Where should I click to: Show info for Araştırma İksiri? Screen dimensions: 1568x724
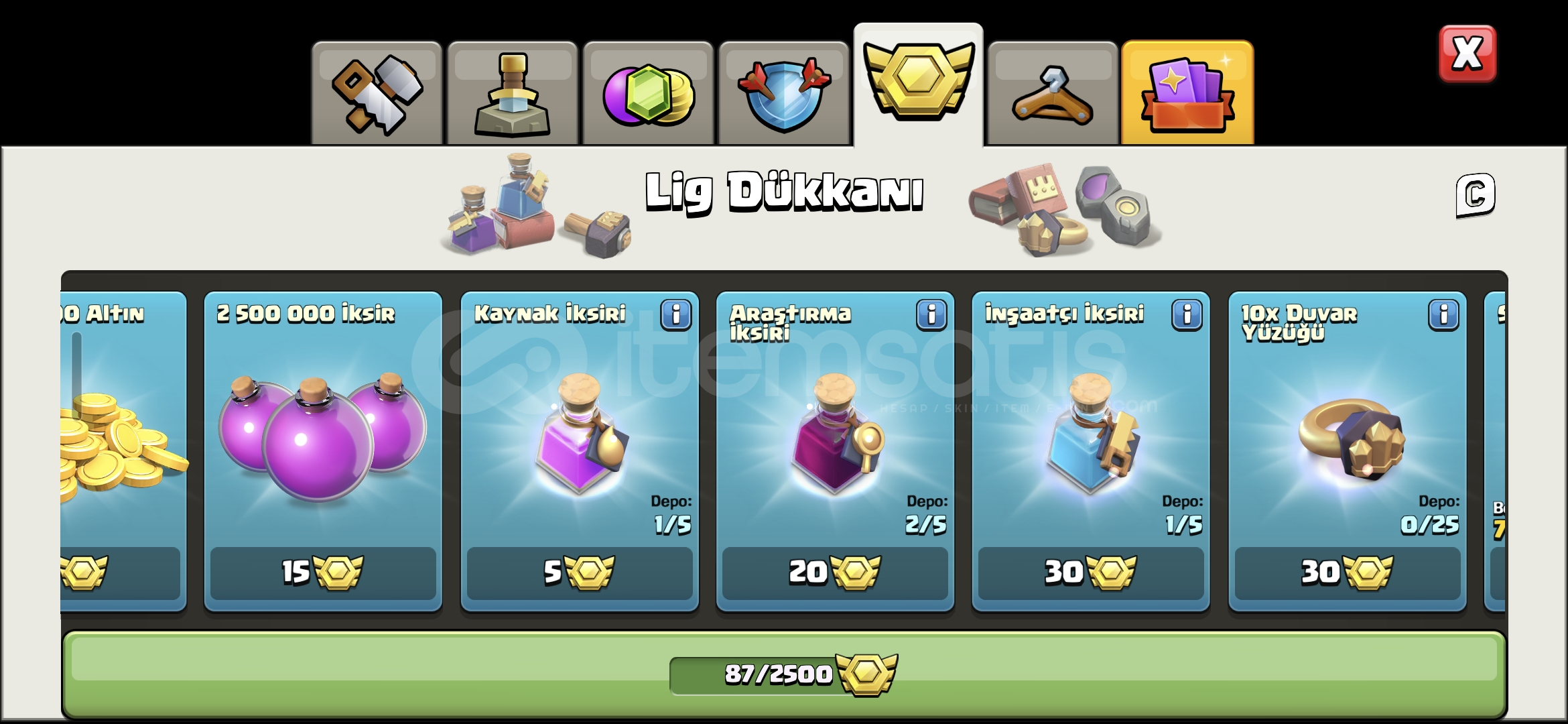[x=931, y=314]
